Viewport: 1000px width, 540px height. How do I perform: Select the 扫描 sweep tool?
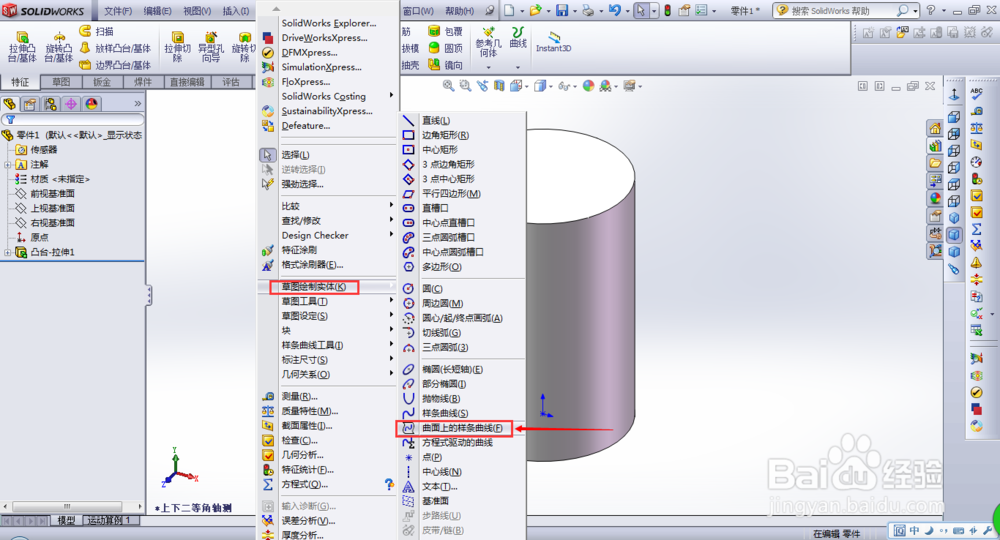[97, 31]
